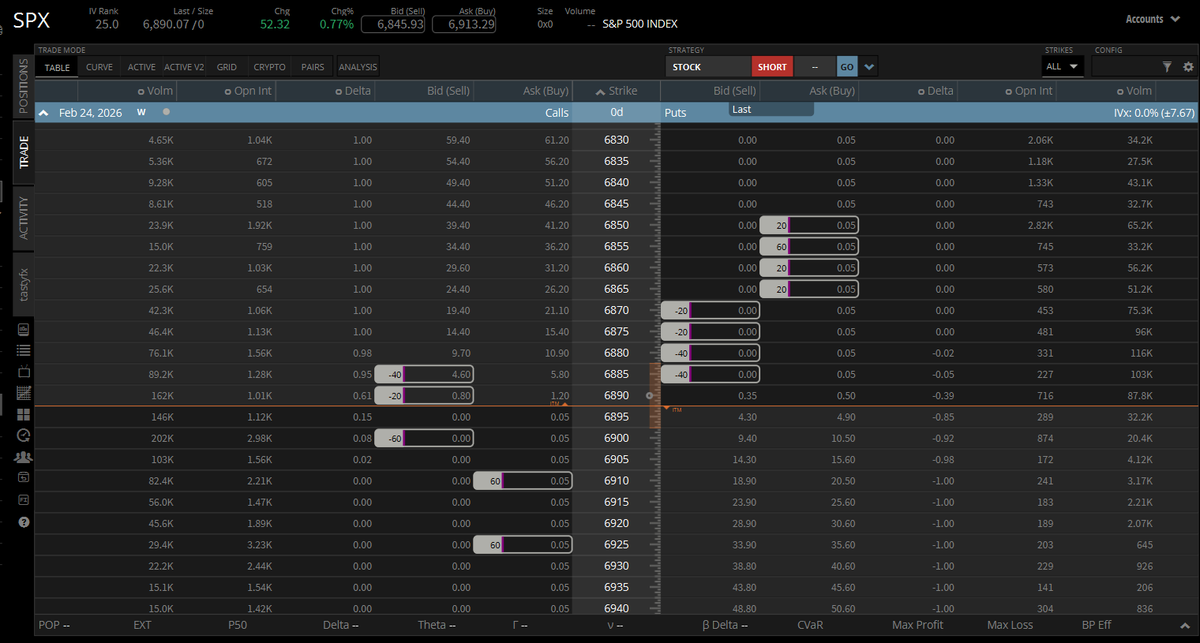The height and width of the screenshot is (643, 1200).
Task: Sort by the Strike column header arrow
Action: point(600,91)
